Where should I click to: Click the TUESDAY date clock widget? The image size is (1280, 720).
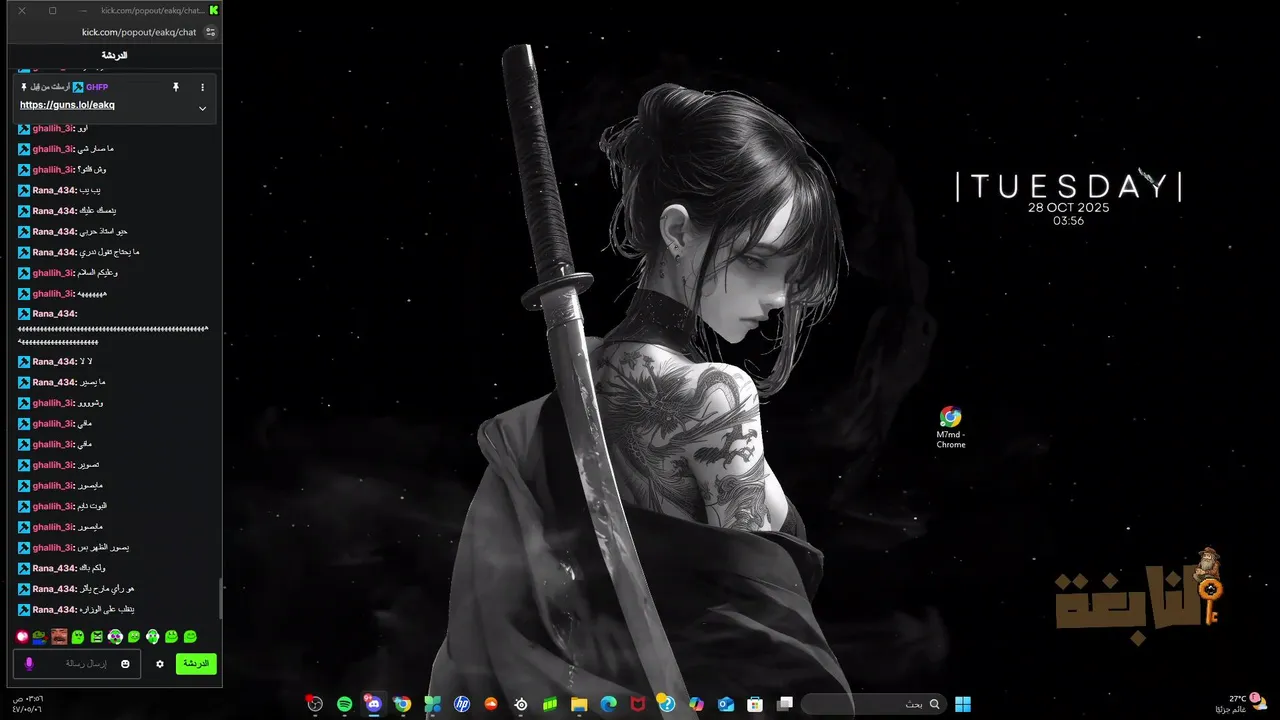1068,198
